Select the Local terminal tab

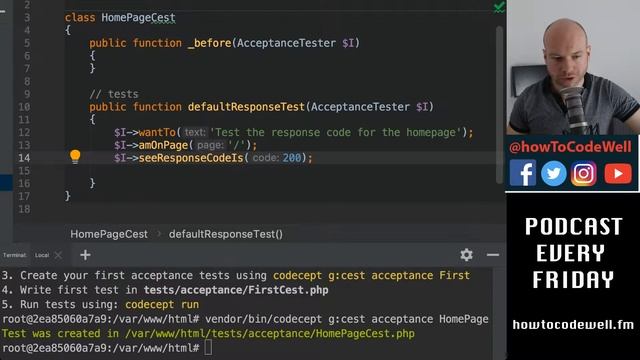point(42,255)
